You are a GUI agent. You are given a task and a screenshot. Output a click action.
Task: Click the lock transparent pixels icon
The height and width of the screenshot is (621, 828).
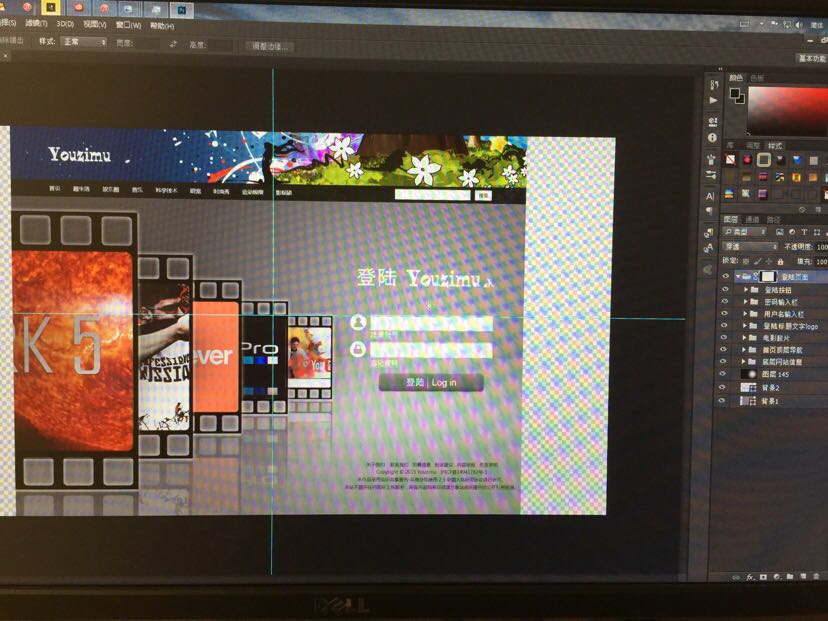point(746,261)
